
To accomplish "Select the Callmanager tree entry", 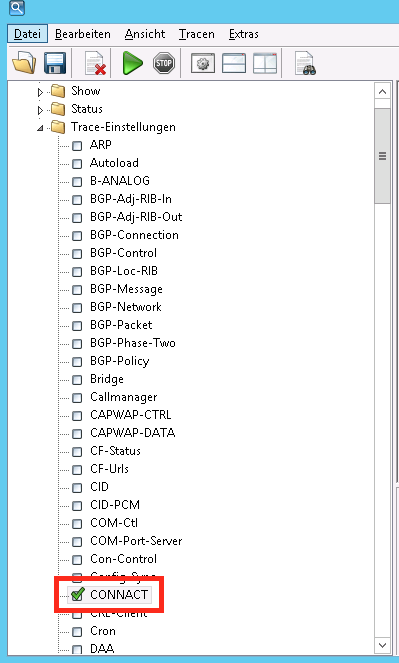I will [124, 397].
